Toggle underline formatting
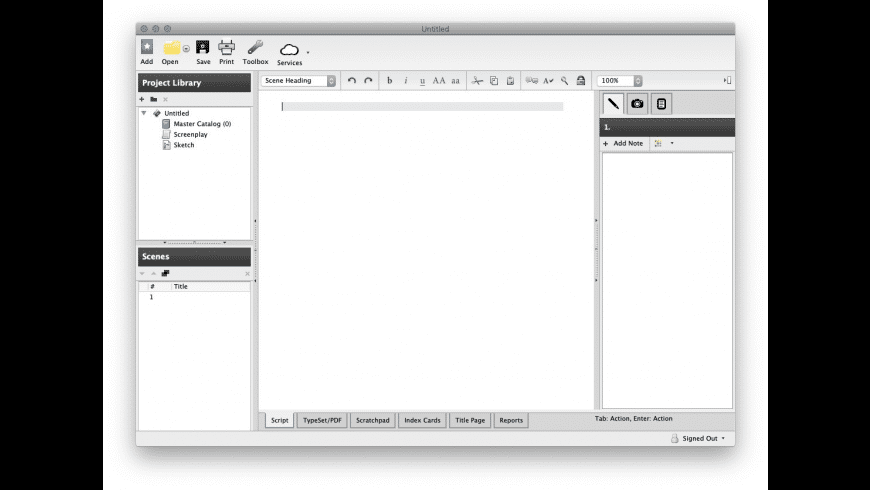Viewport: 870px width, 490px height. (422, 81)
